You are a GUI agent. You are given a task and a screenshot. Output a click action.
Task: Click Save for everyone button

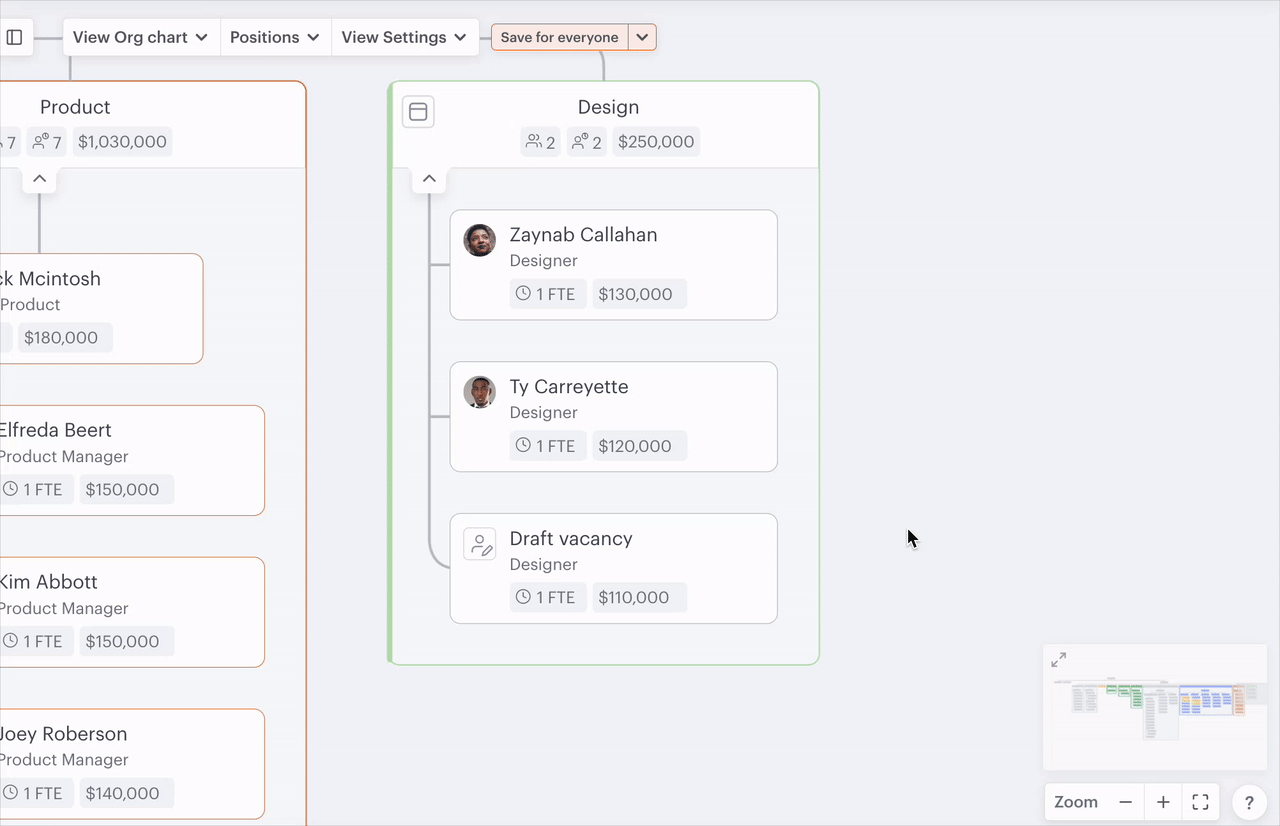coord(559,37)
